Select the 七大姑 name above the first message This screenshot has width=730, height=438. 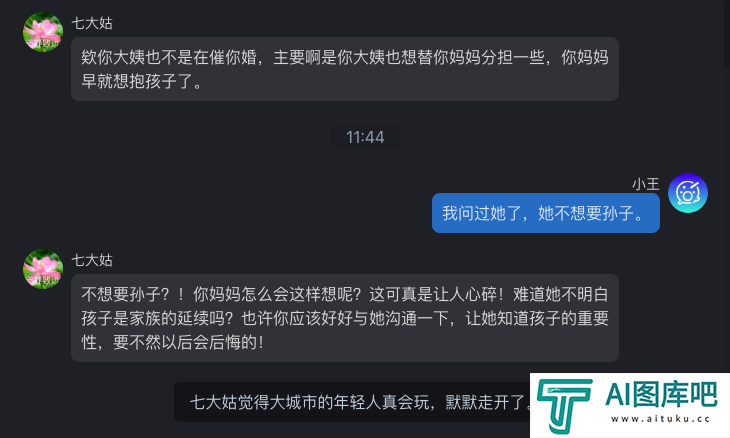[x=92, y=23]
